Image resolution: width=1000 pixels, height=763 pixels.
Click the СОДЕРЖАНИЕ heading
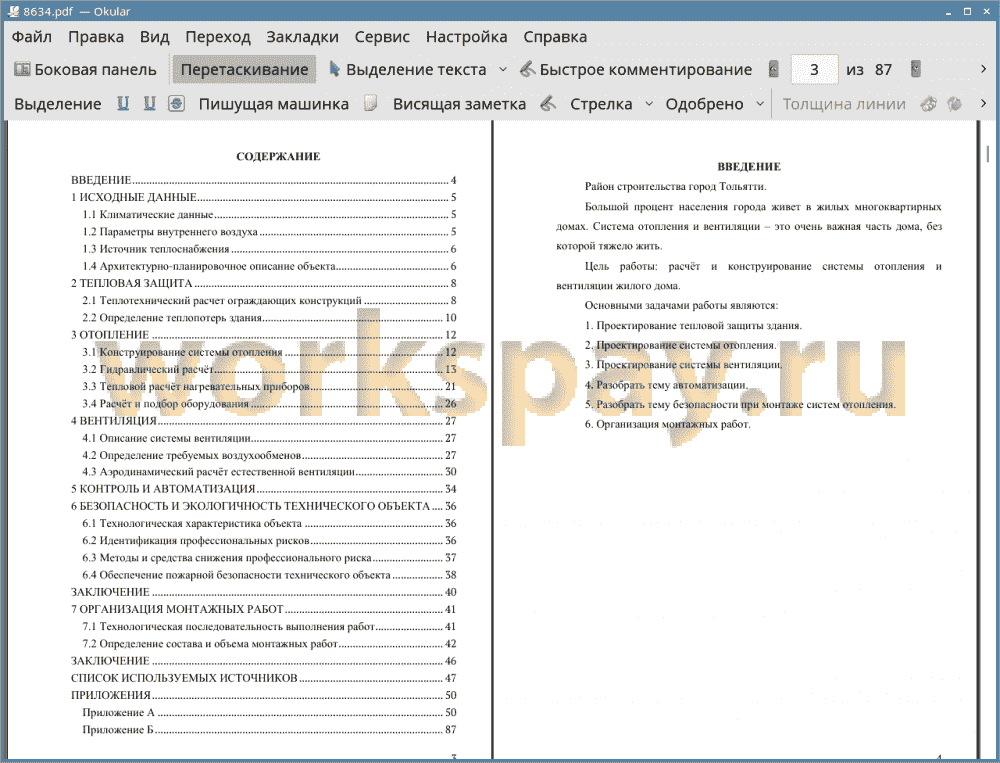(x=278, y=157)
